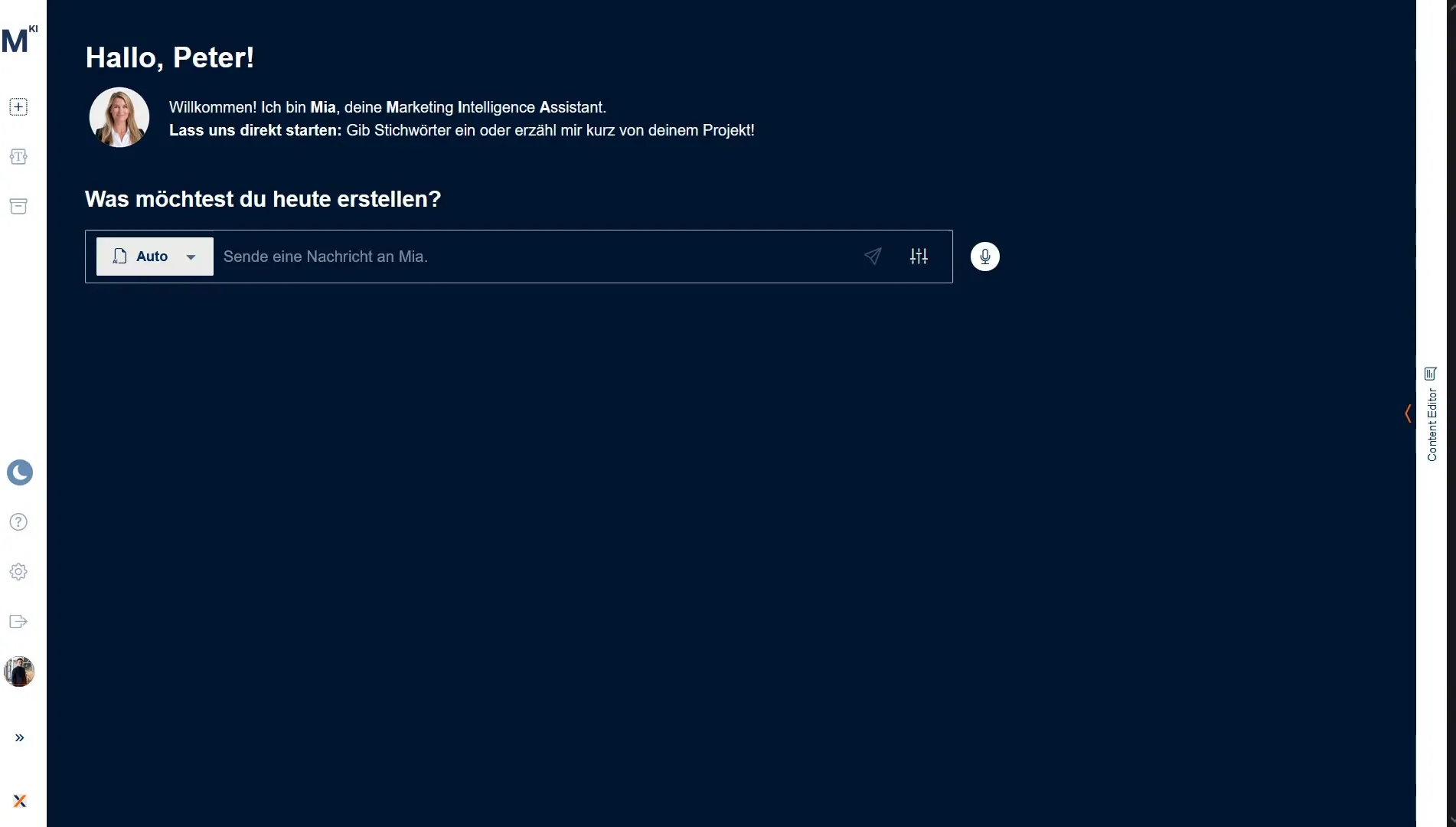Viewport: 1456px width, 827px height.
Task: Open help via the question mark icon
Action: (x=18, y=522)
